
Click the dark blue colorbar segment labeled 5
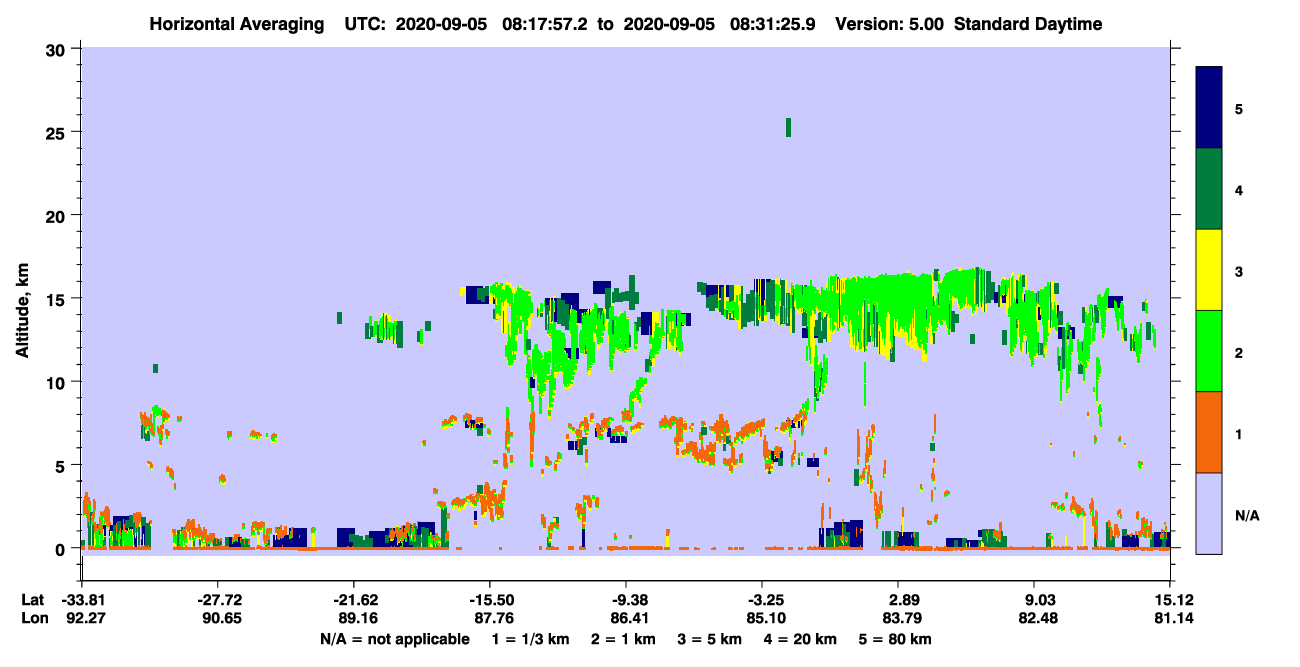pyautogui.click(x=1209, y=108)
